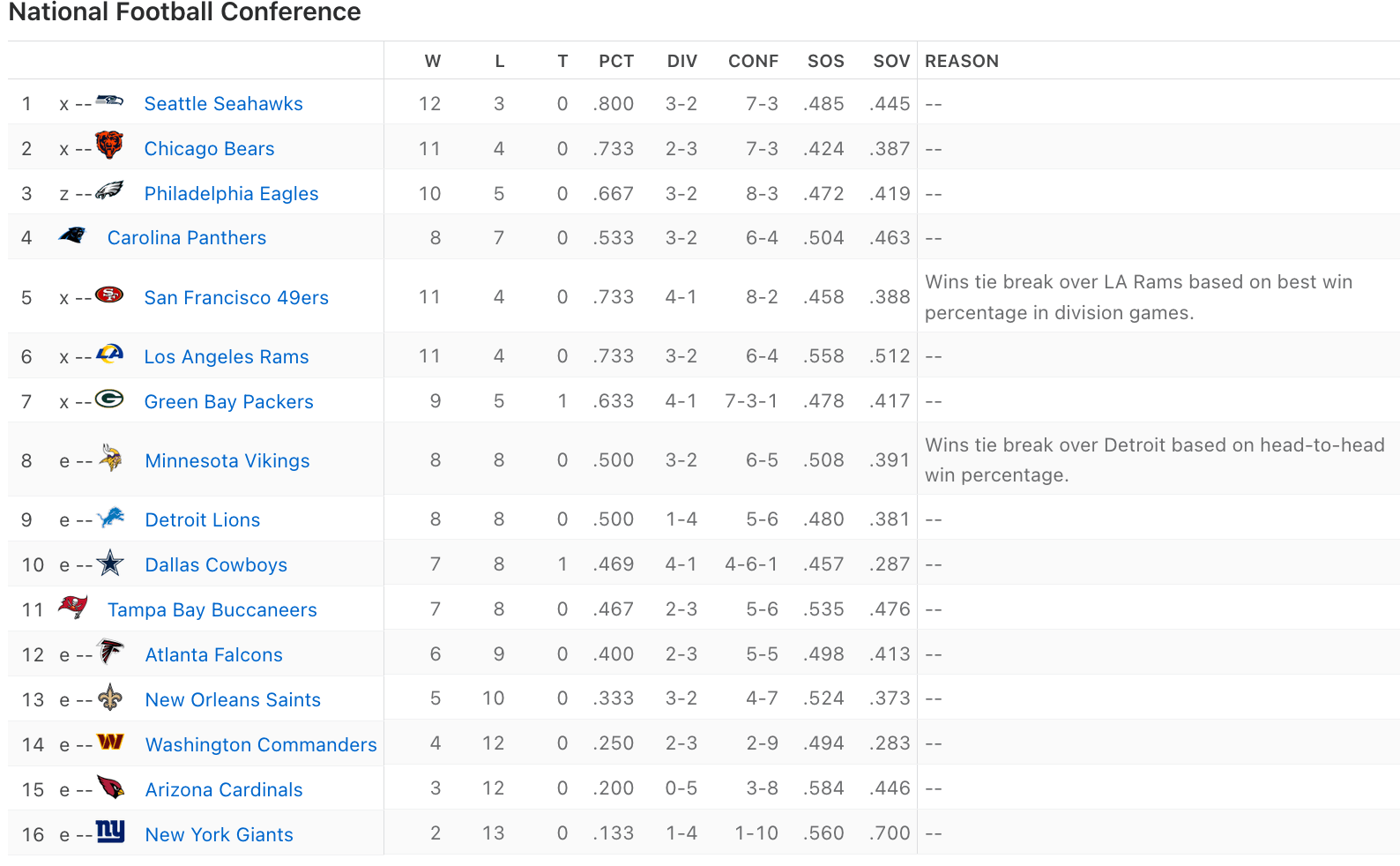Click the Washington Commanders logo icon
Viewport: 1400px width, 866px height.
(110, 743)
